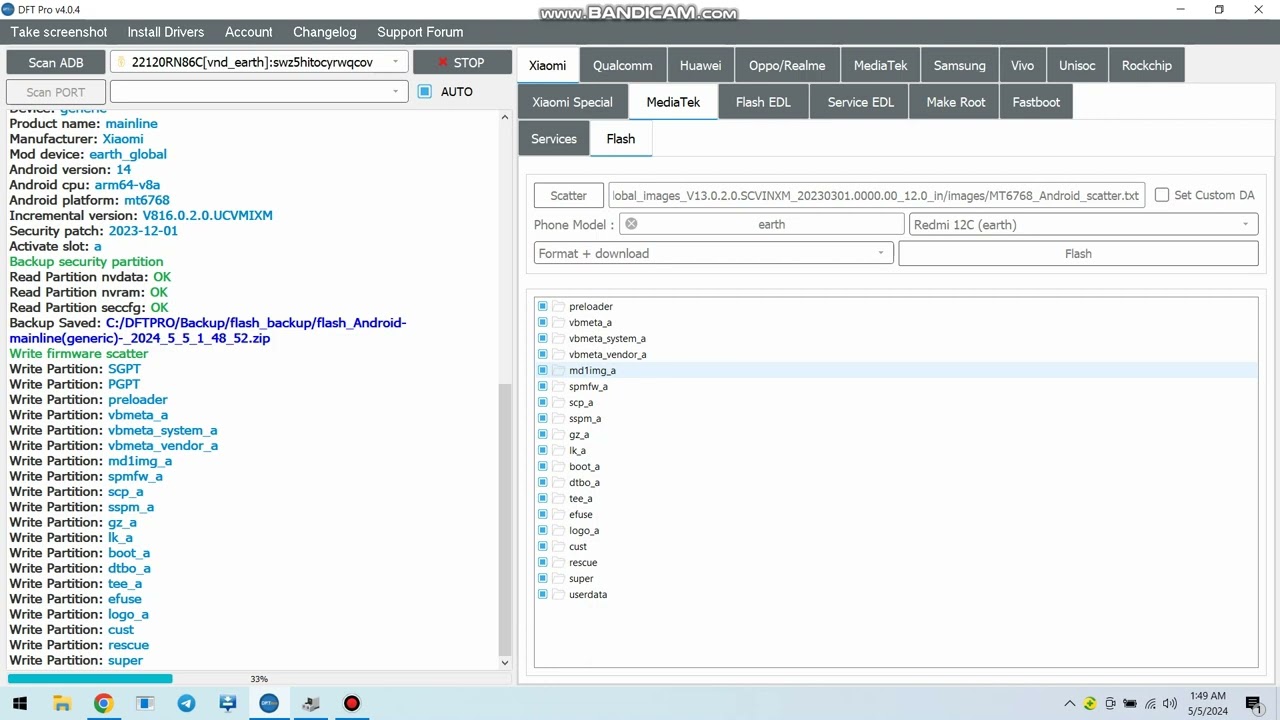
Task: Uncheck the vbmeta_a partition checkbox
Action: click(542, 322)
